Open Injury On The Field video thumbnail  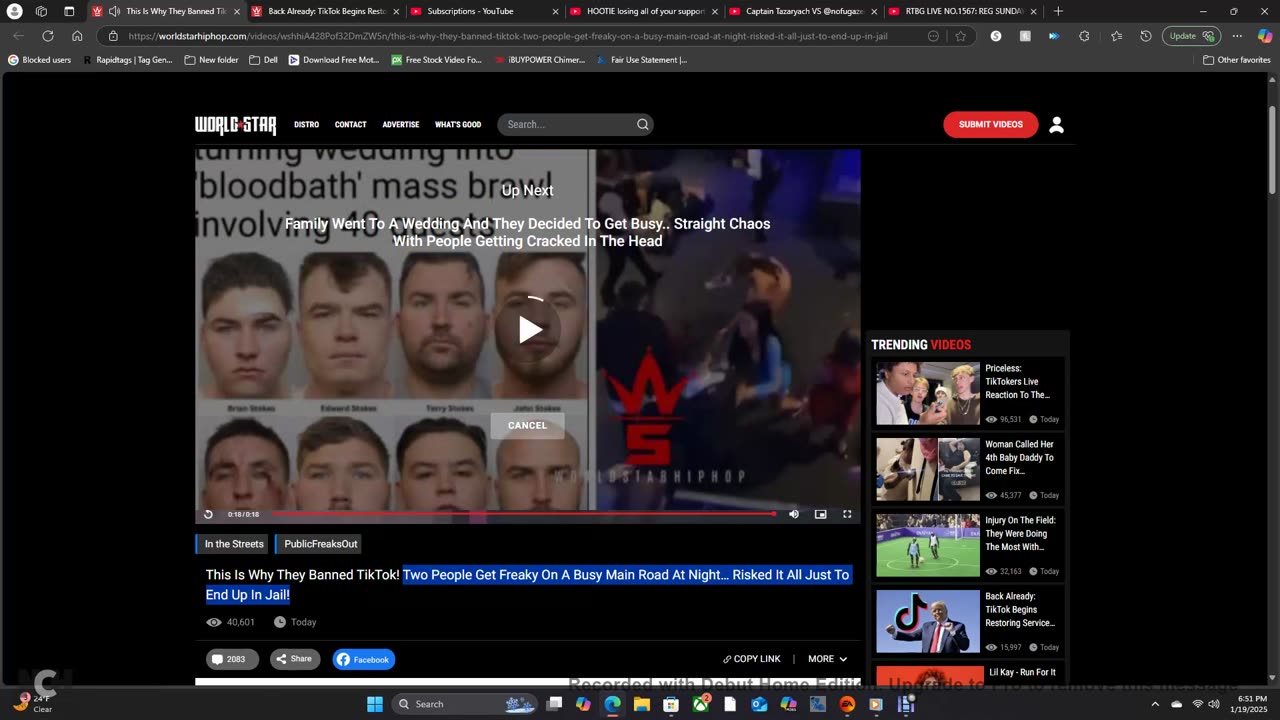[928, 545]
